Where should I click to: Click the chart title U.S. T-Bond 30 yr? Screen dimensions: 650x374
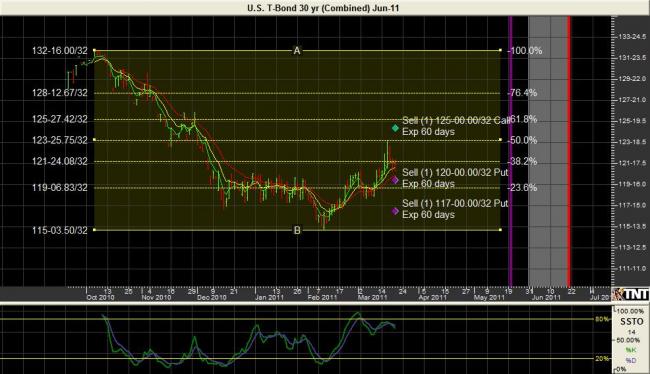(x=323, y=7)
